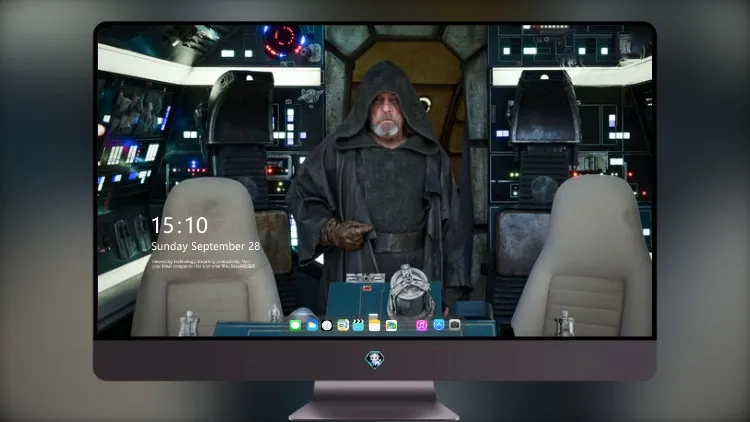Open the pink Music app in dock
The image size is (750, 422).
click(x=421, y=325)
